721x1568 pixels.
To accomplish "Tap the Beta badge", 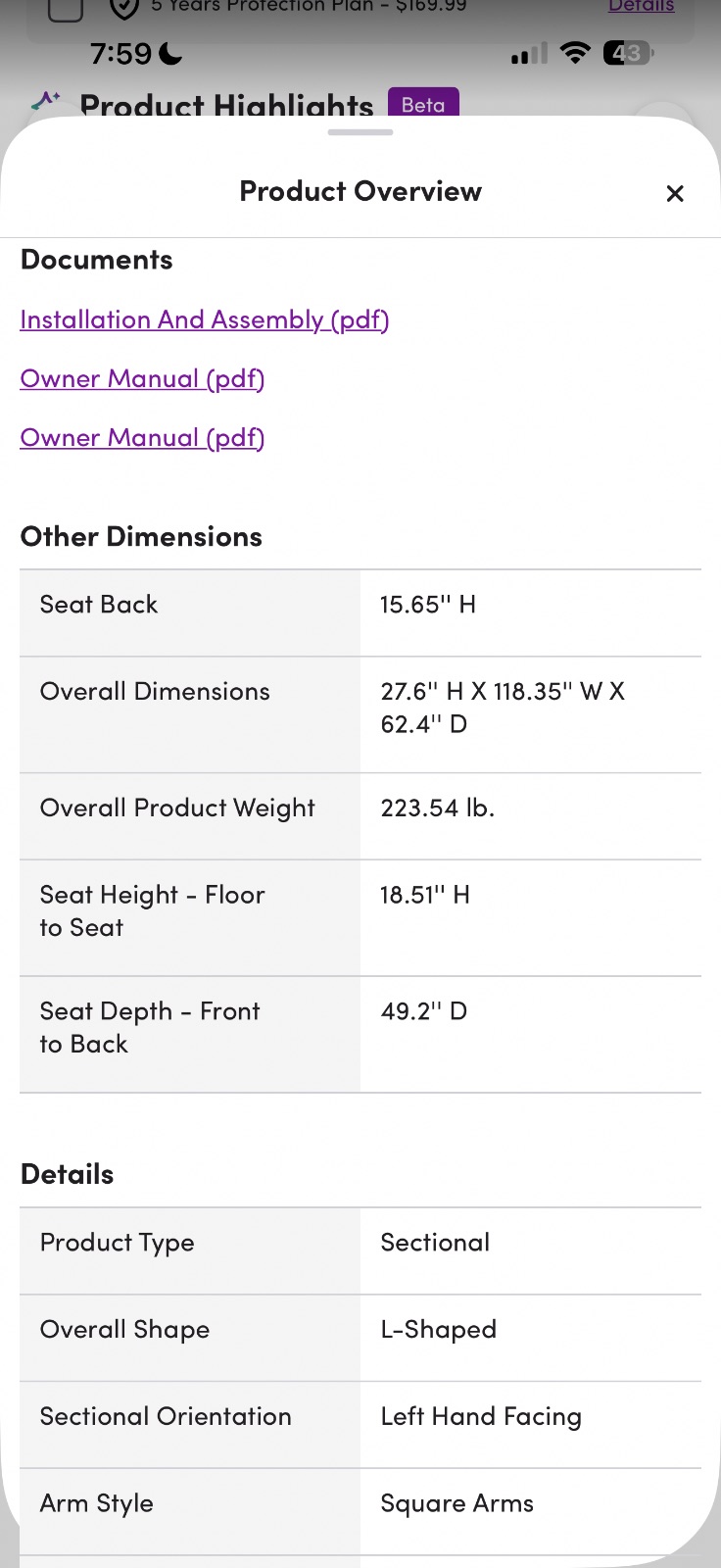I will point(423,104).
